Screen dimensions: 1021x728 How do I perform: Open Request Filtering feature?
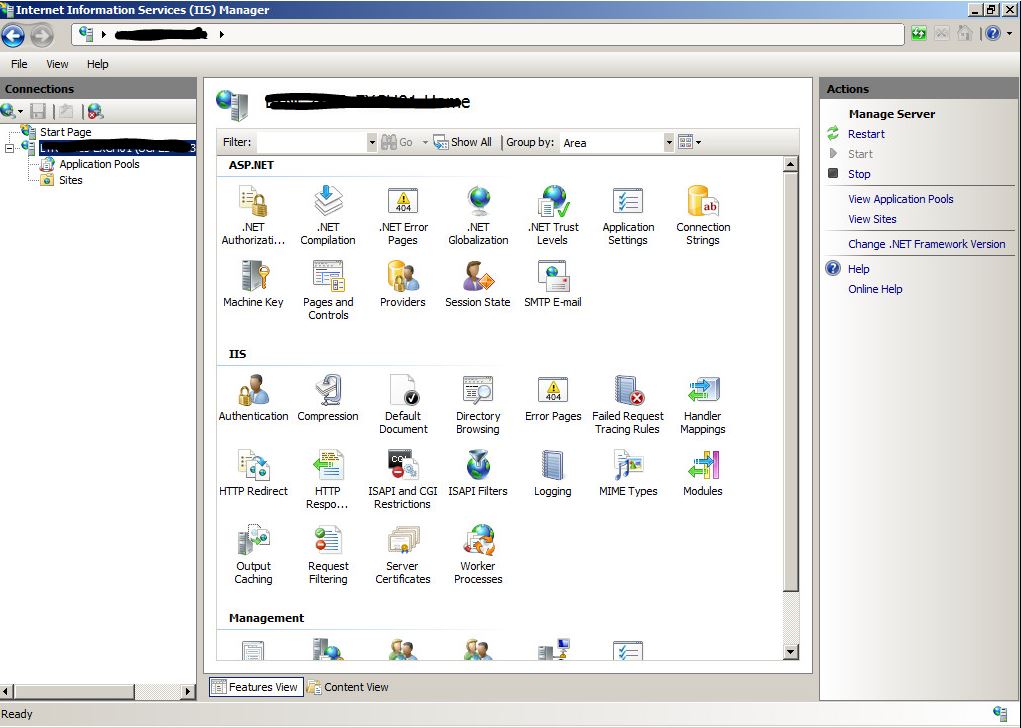[x=328, y=554]
